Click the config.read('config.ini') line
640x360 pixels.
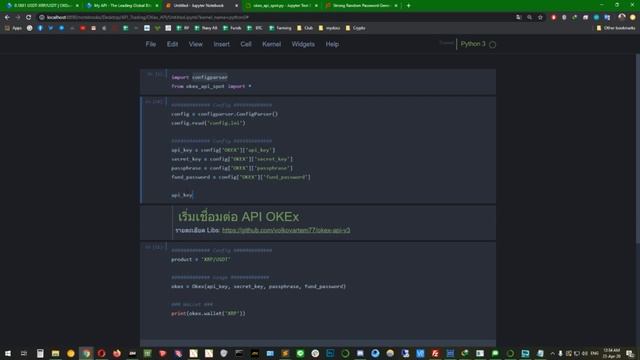[x=208, y=123]
